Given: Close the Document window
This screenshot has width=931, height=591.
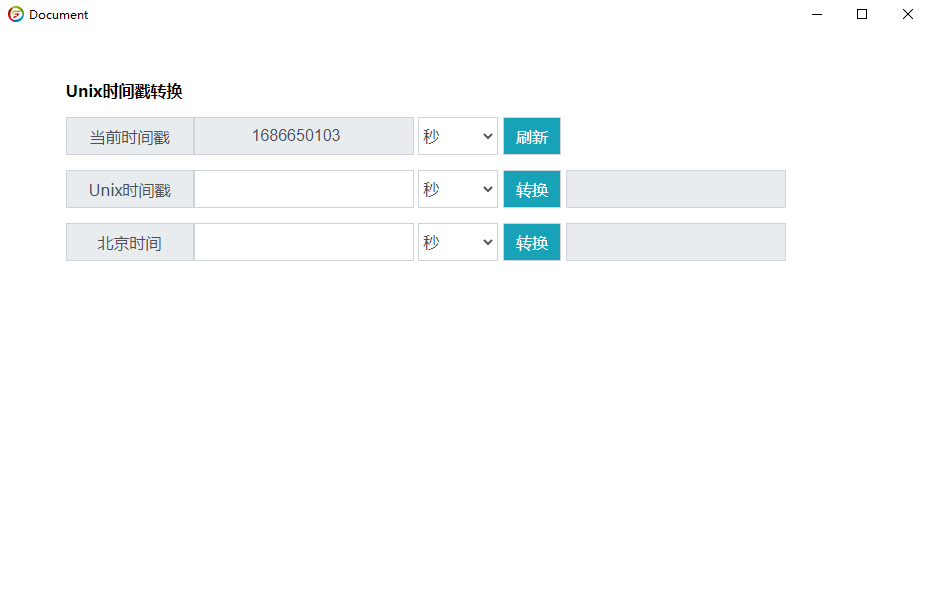Looking at the screenshot, I should click(908, 14).
